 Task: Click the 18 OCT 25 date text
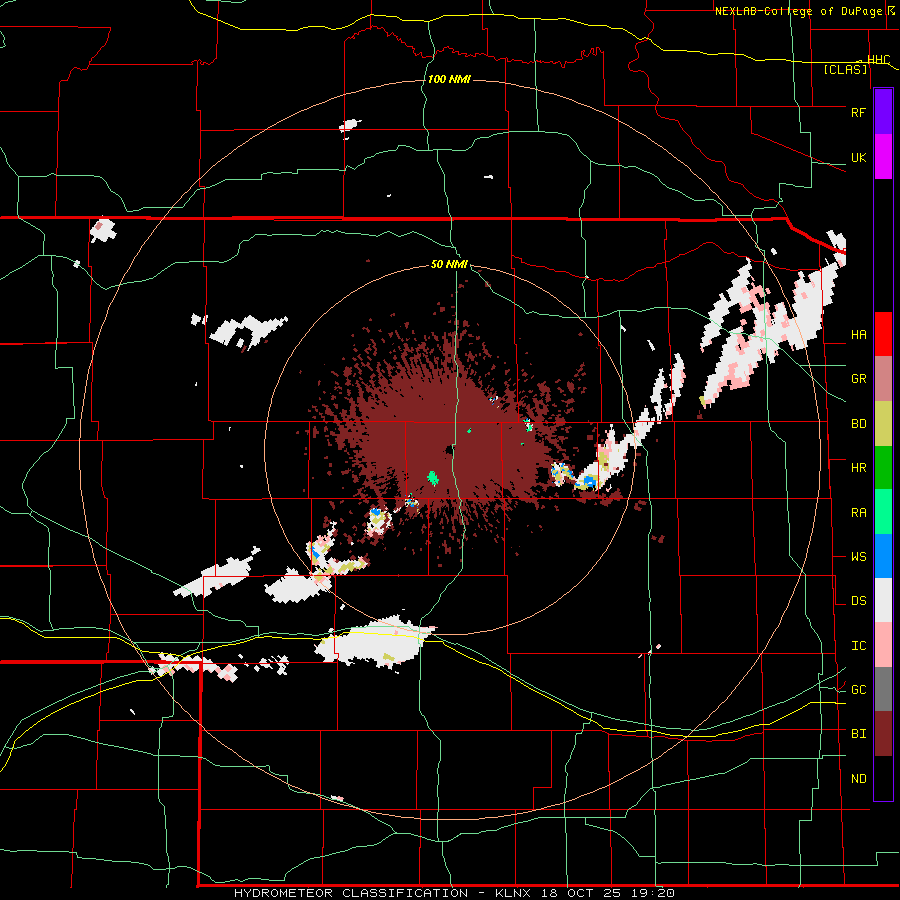[583, 893]
